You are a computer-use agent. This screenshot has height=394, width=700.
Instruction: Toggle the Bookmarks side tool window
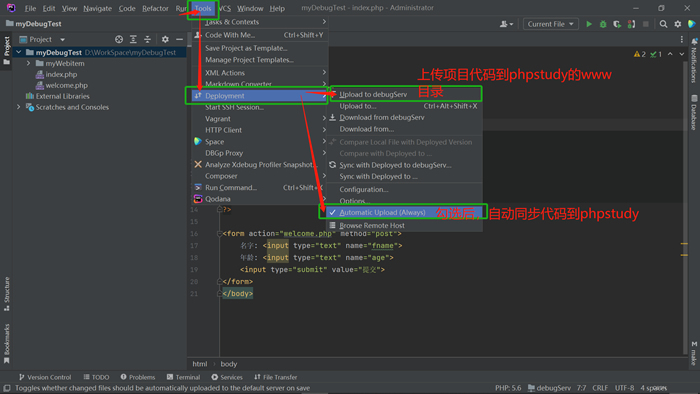6,343
